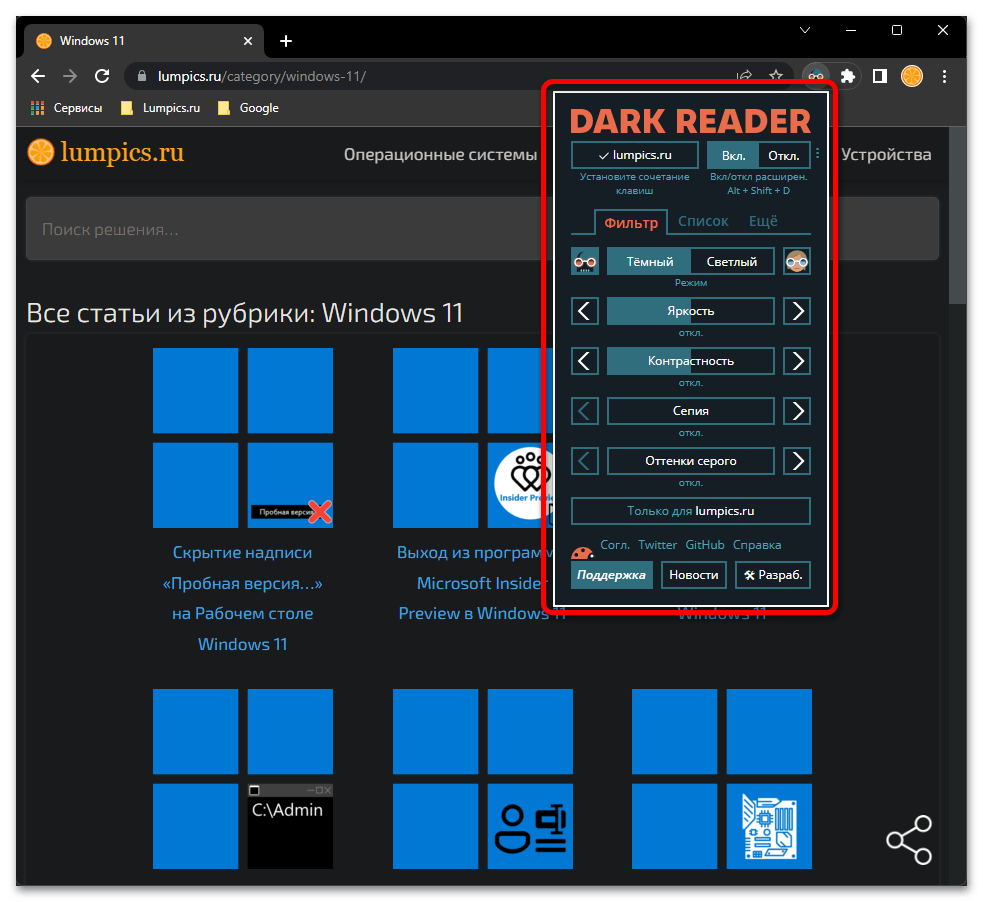Open thumbnail with user account image
This screenshot has height=902, width=983.
pyautogui.click(x=483, y=779)
